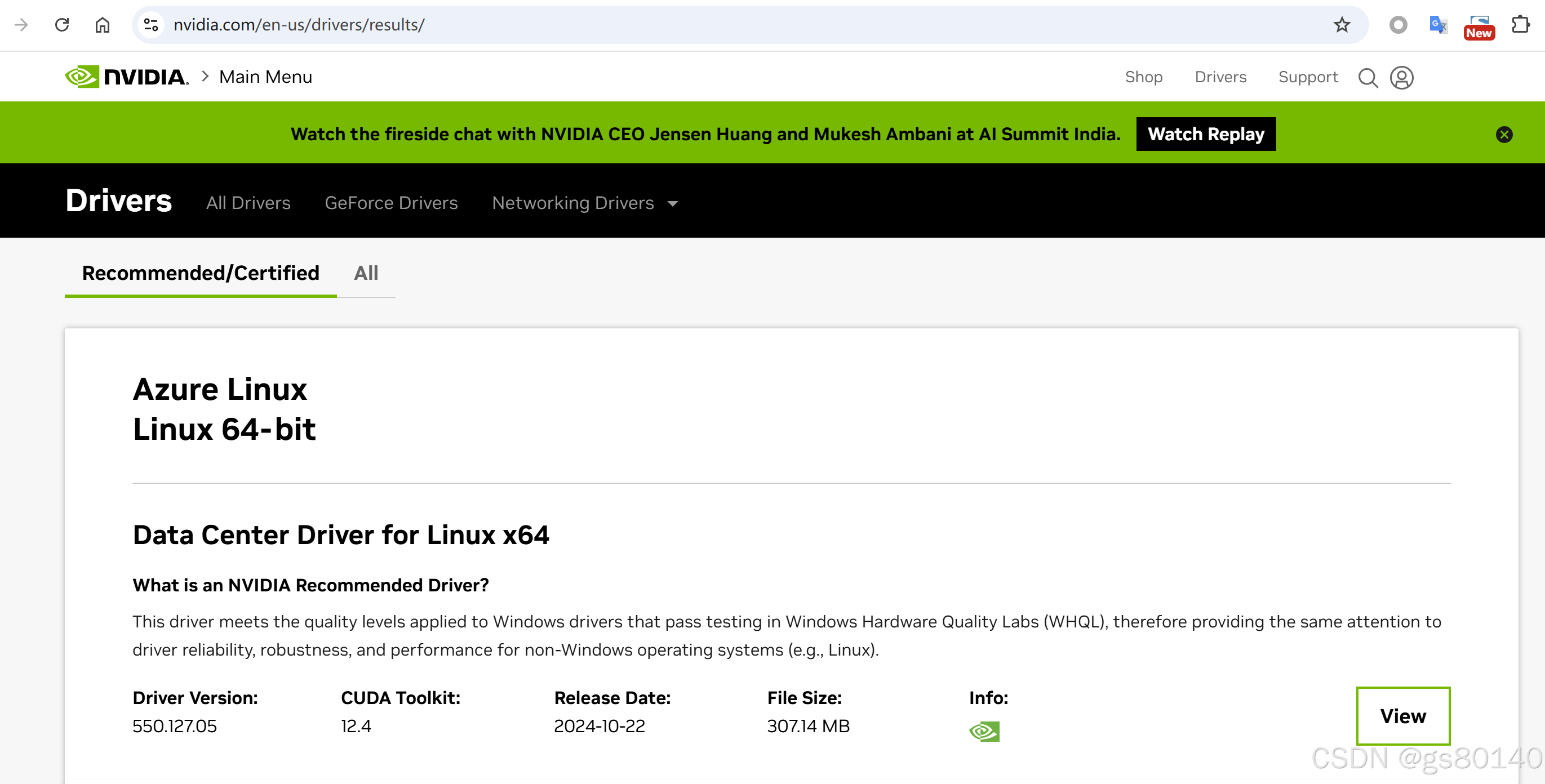Open the Support link in header
Screen dimensions: 1545x784
(1307, 77)
